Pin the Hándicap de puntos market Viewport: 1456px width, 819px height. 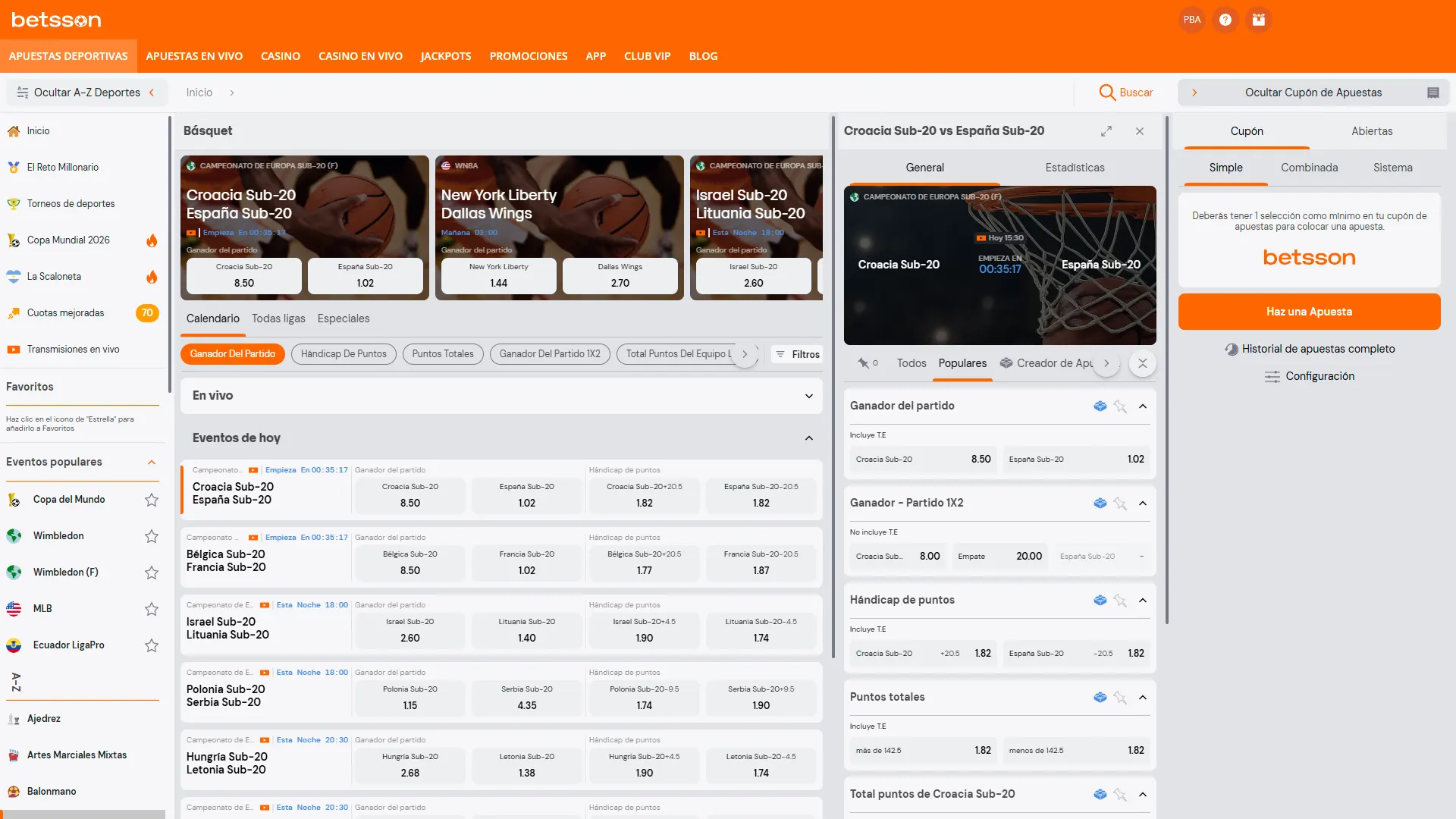1120,601
